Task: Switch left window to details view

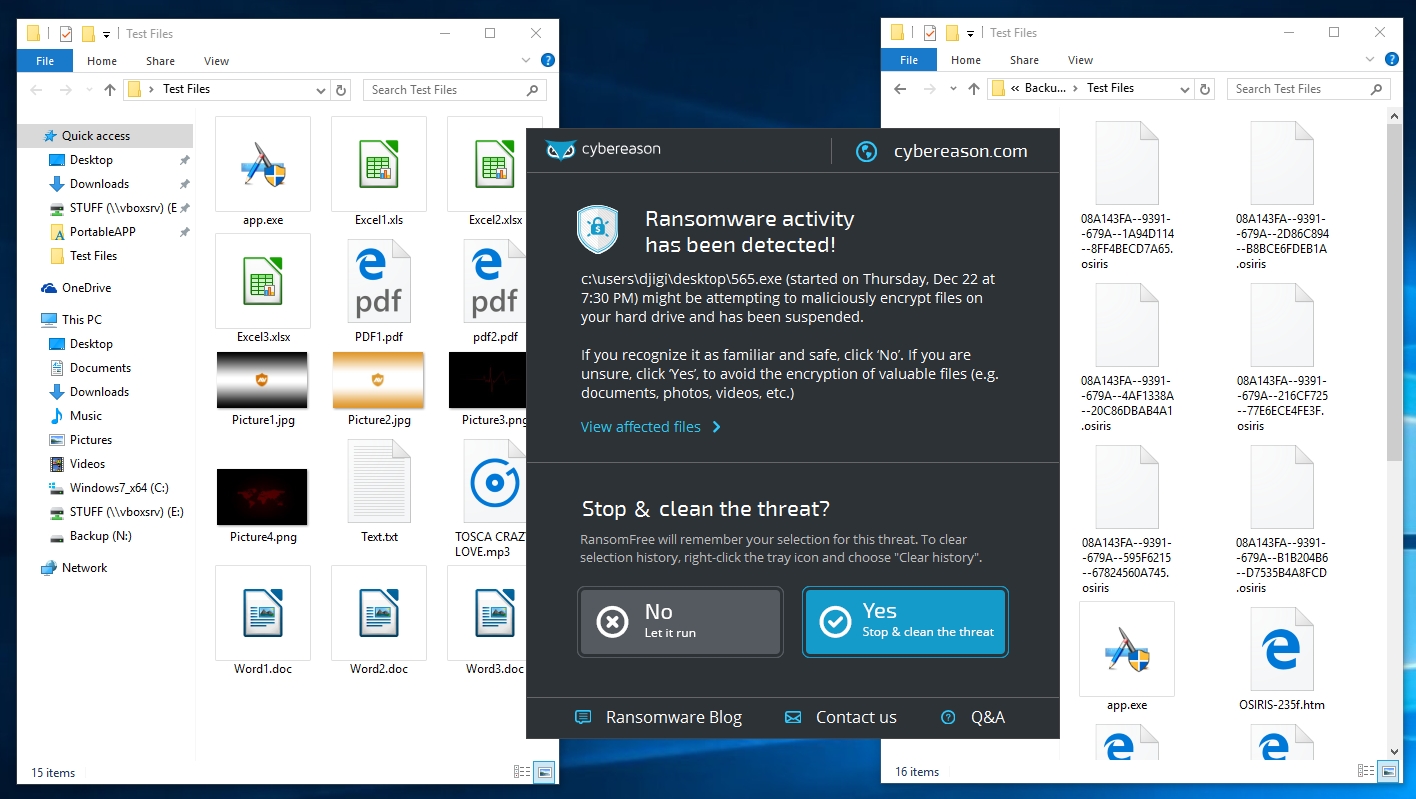Action: pyautogui.click(x=521, y=771)
